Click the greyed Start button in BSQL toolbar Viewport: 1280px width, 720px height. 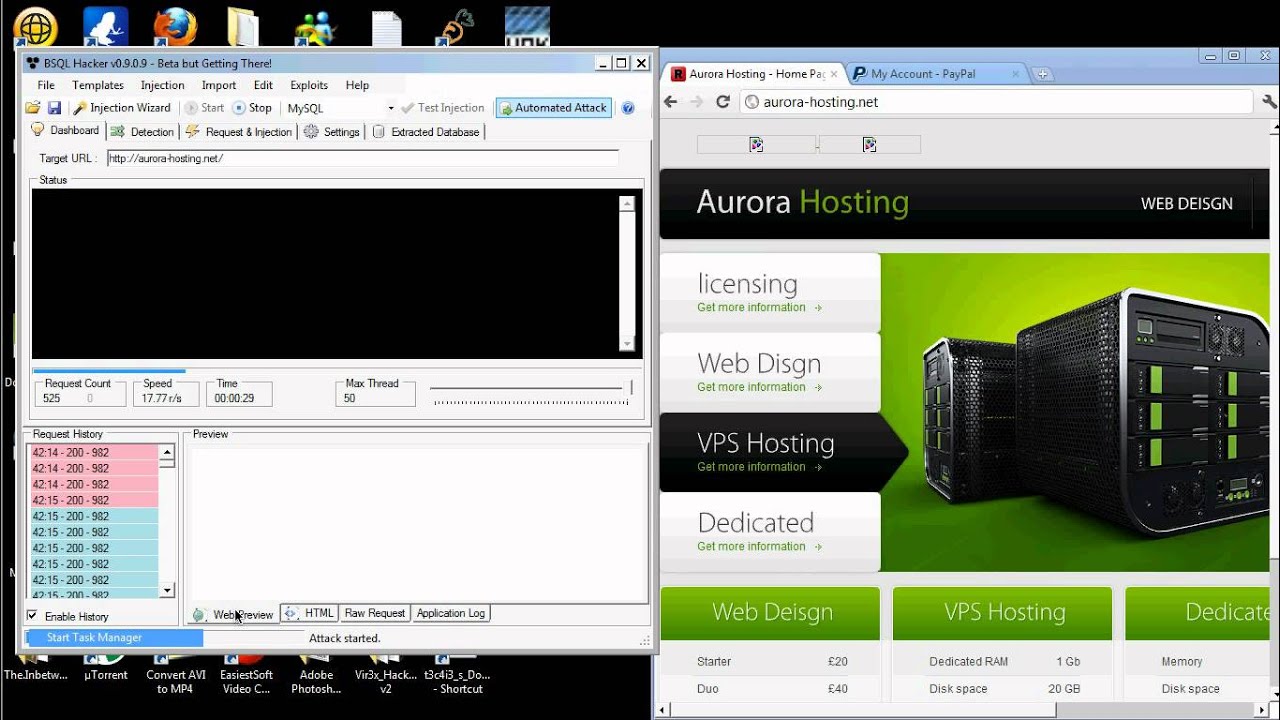(x=205, y=108)
